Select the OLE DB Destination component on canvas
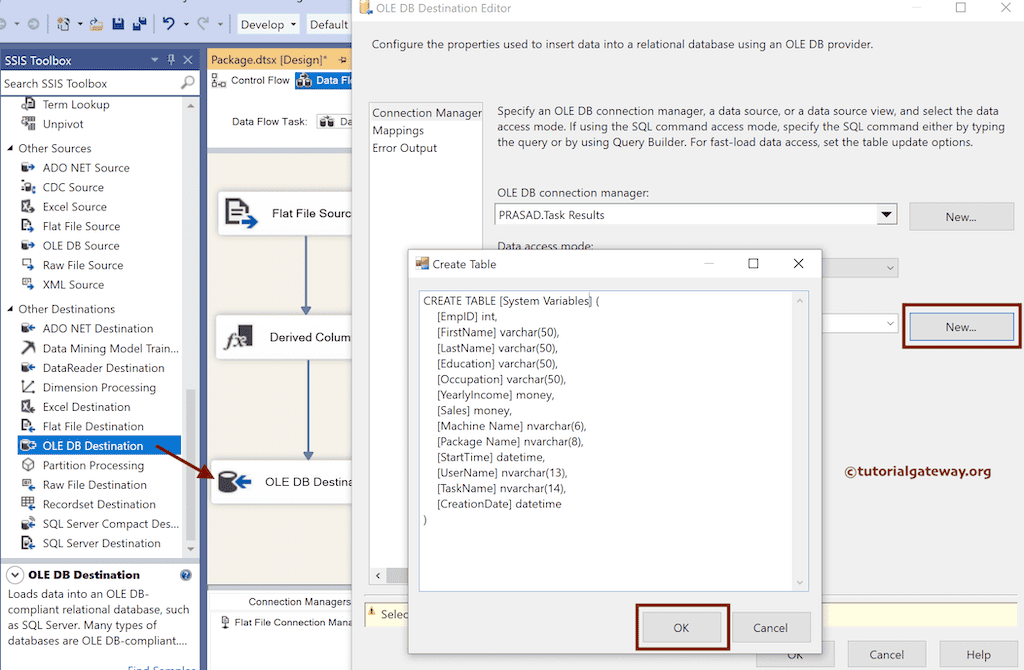Viewport: 1024px width, 670px height. click(x=281, y=482)
